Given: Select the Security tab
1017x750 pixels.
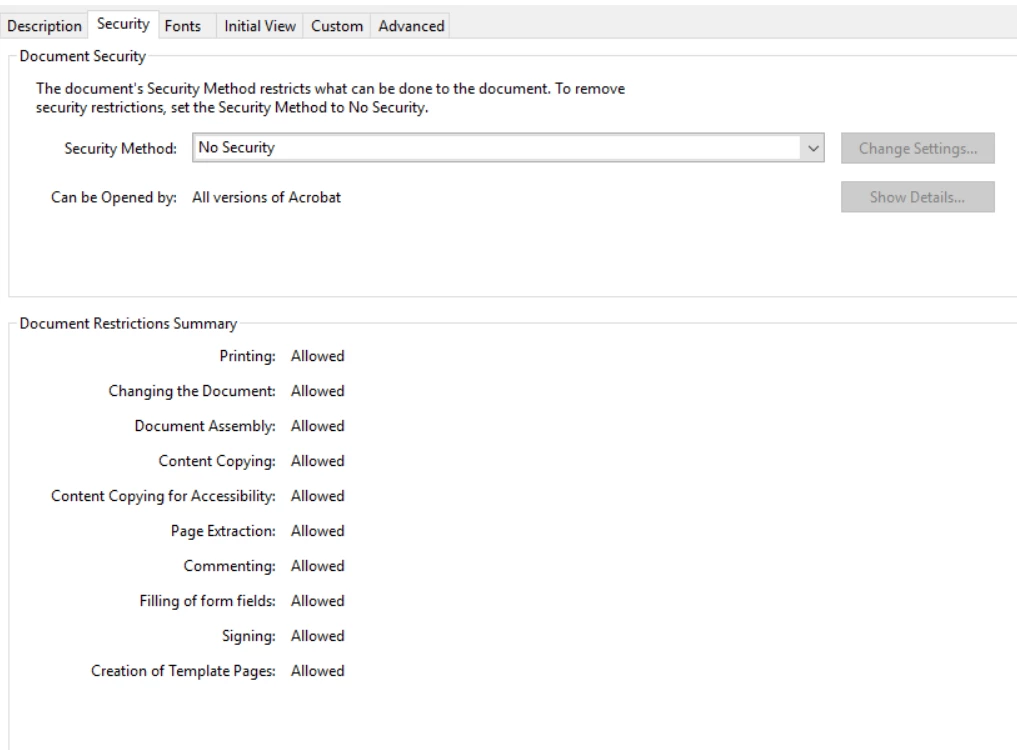Looking at the screenshot, I should pos(123,24).
